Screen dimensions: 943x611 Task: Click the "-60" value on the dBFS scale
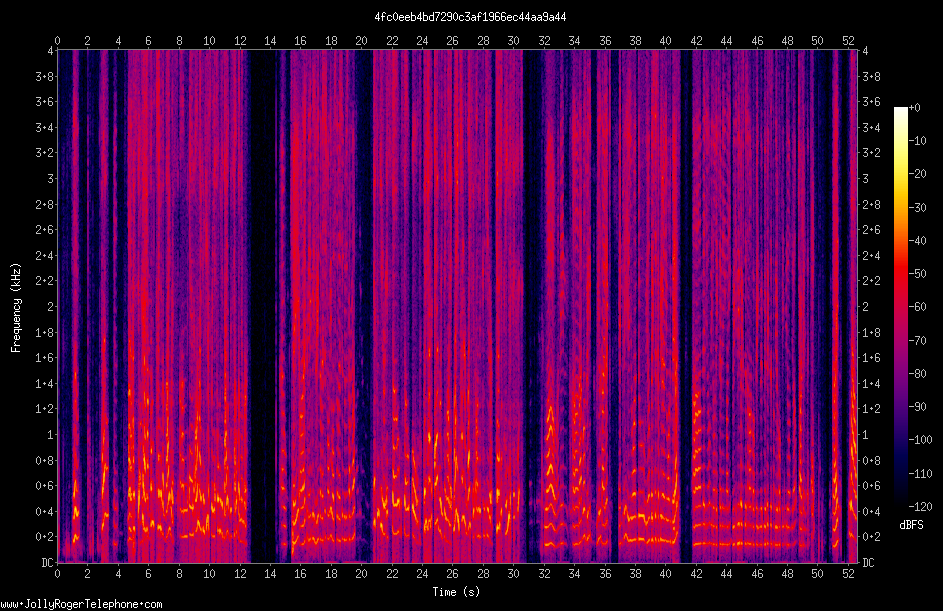pos(917,307)
